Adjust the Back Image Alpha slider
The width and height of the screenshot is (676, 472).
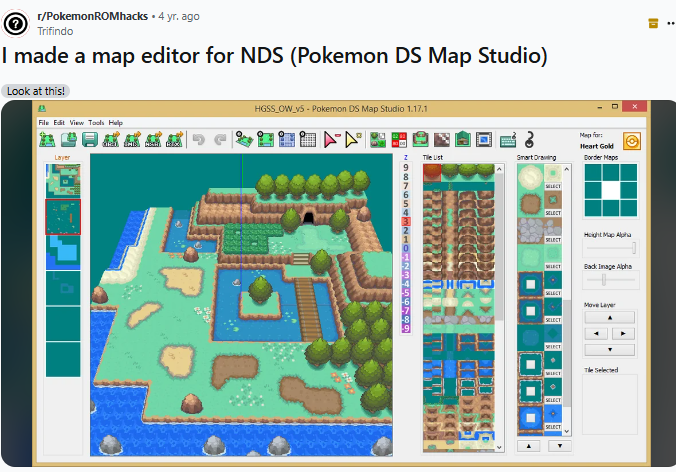tap(610, 280)
